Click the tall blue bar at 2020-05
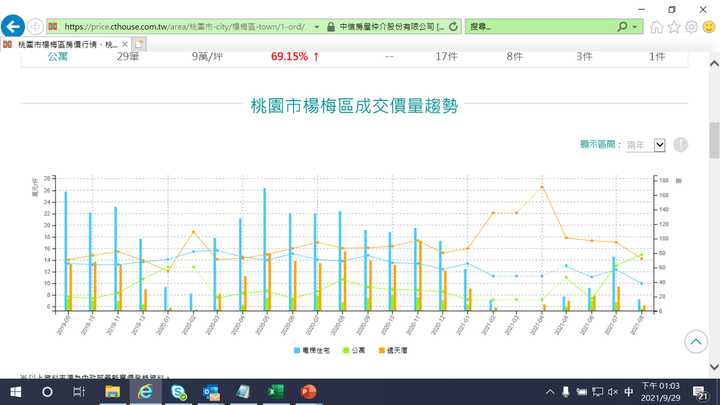The width and height of the screenshot is (720, 405). coord(264,249)
